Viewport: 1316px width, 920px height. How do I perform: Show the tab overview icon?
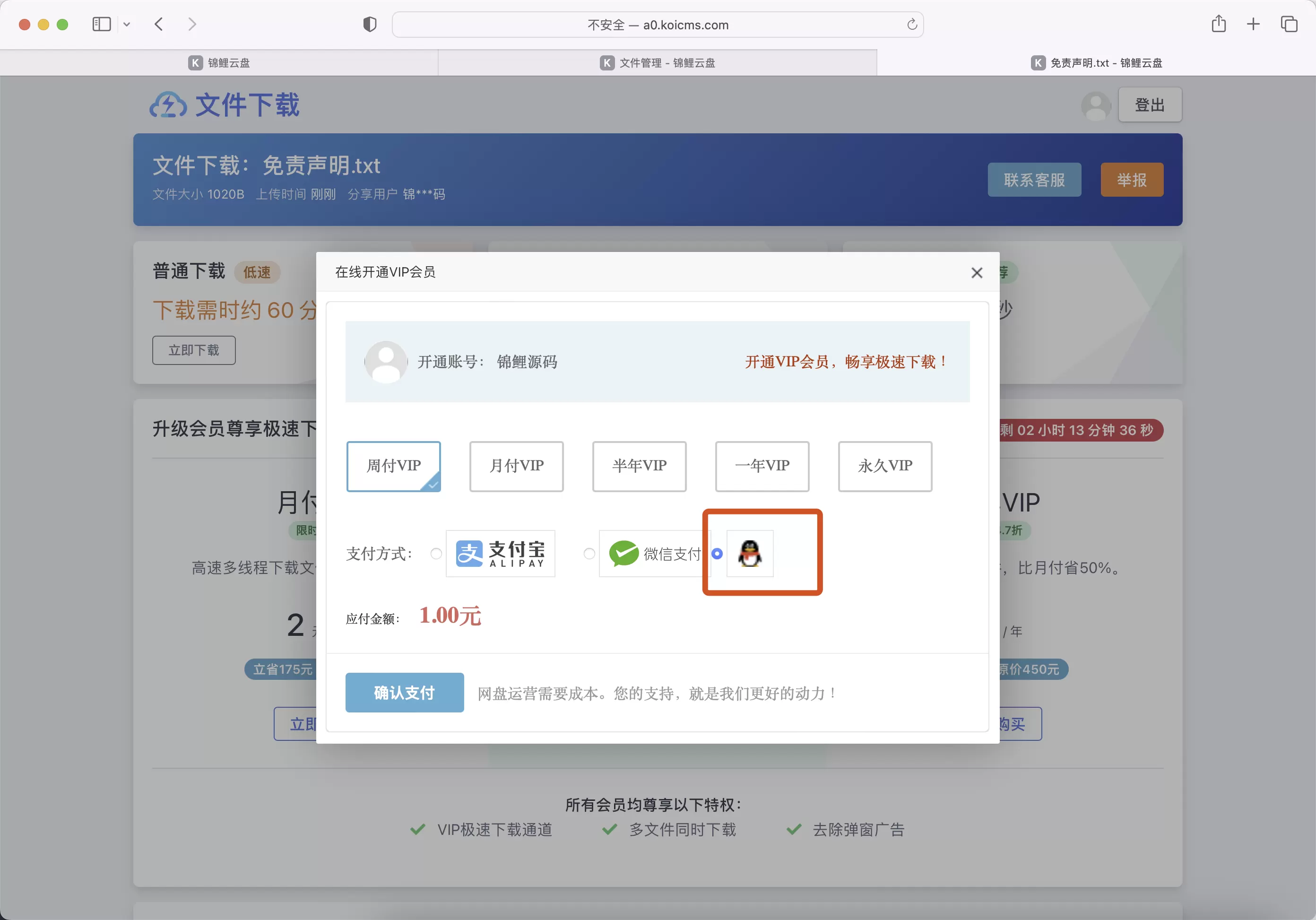(x=1289, y=24)
